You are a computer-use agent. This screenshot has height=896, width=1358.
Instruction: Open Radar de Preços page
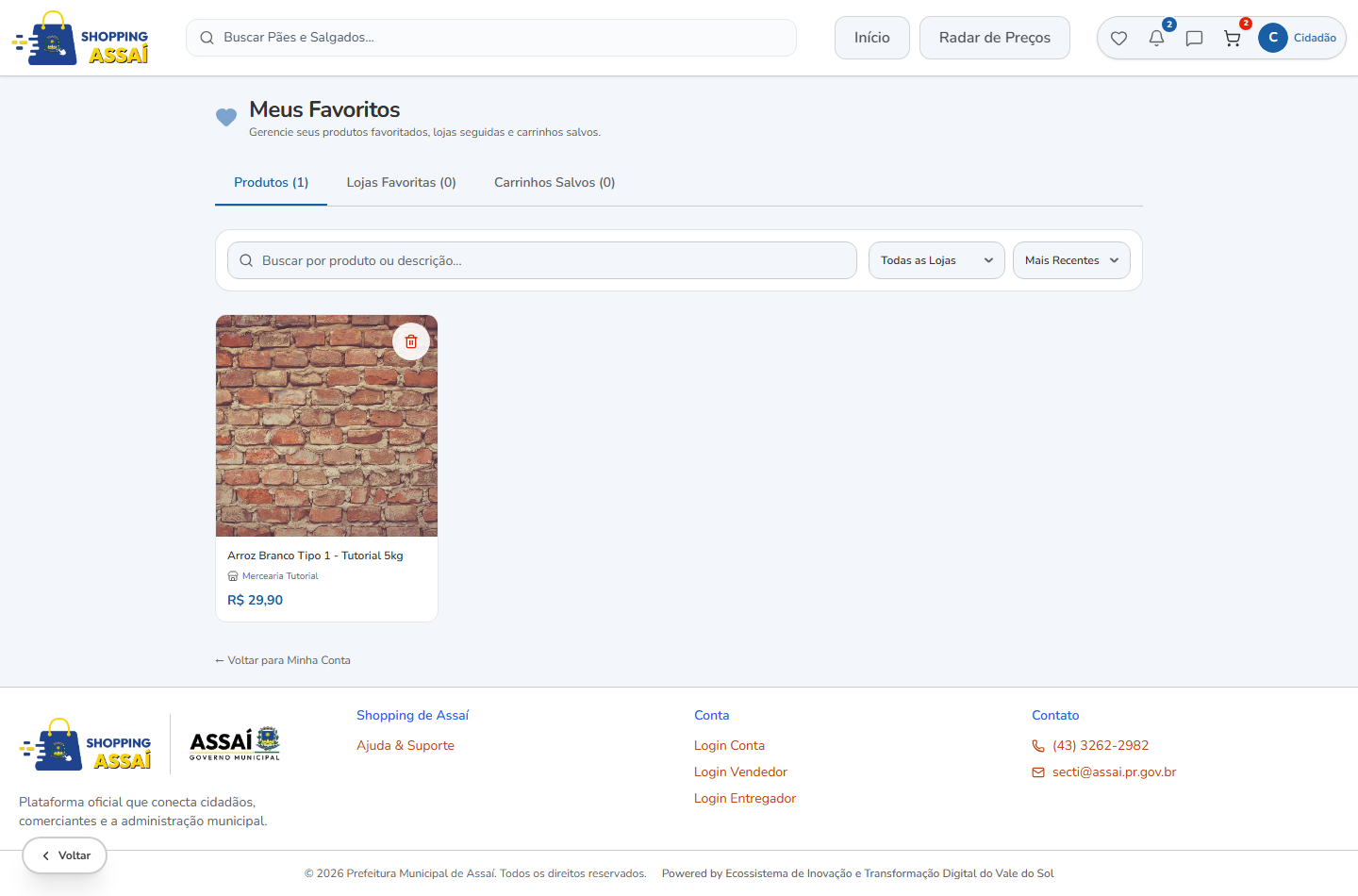995,38
